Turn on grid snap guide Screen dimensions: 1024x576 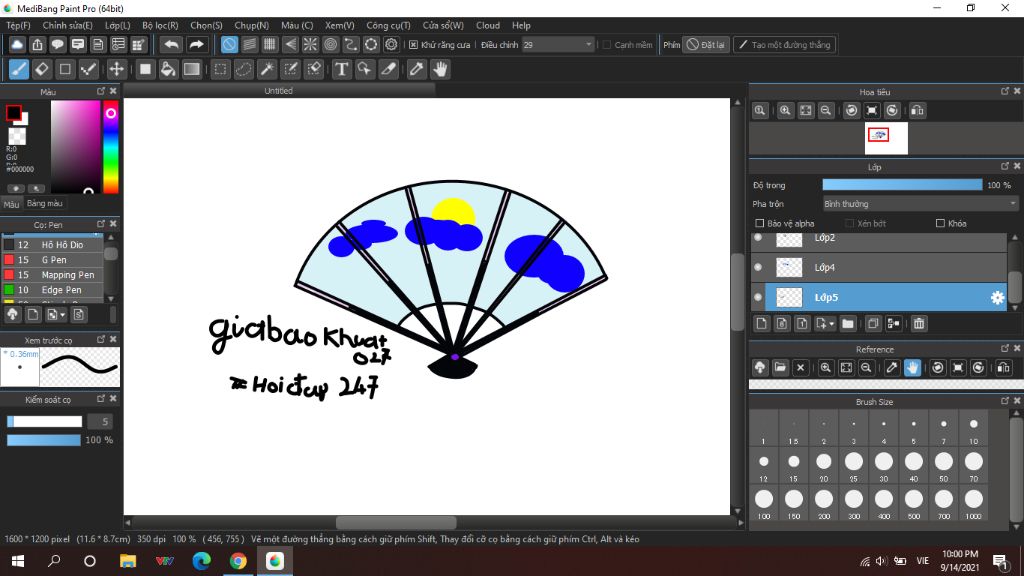click(x=270, y=44)
